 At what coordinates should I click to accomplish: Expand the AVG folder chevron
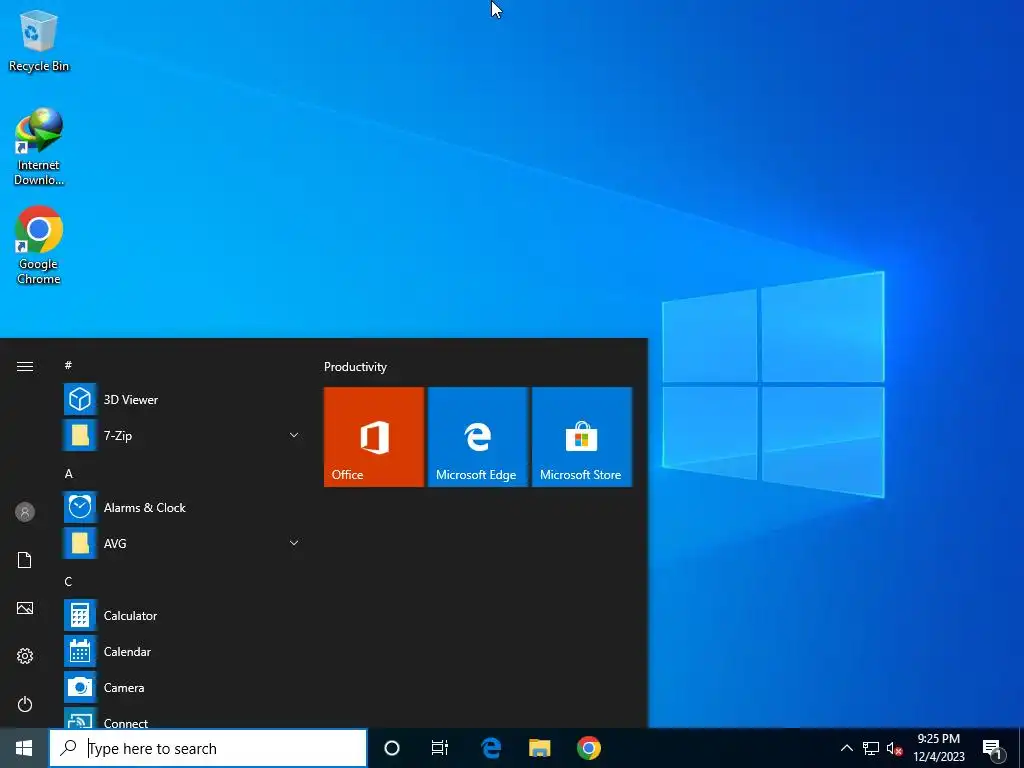pyautogui.click(x=294, y=543)
